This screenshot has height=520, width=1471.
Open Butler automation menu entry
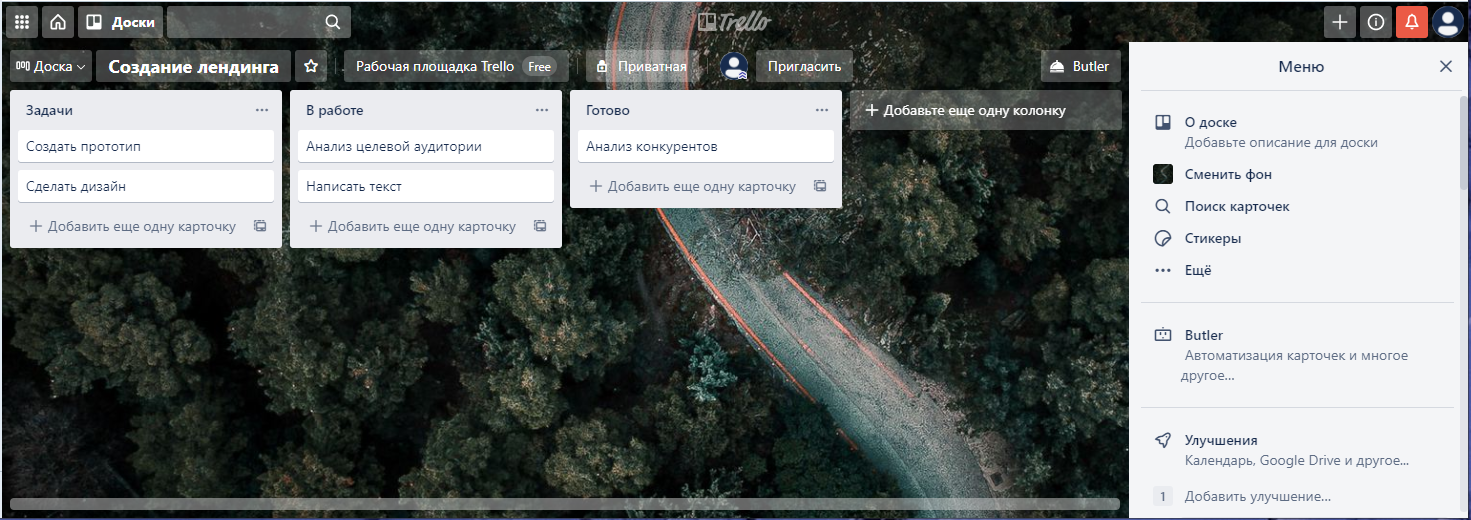coord(1298,355)
